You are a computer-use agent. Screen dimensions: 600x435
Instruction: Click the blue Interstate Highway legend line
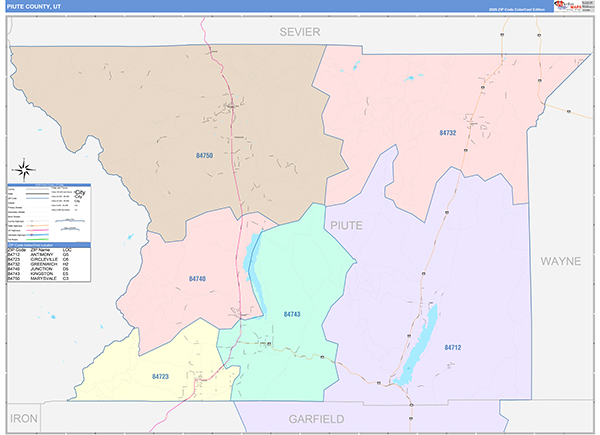(x=37, y=235)
